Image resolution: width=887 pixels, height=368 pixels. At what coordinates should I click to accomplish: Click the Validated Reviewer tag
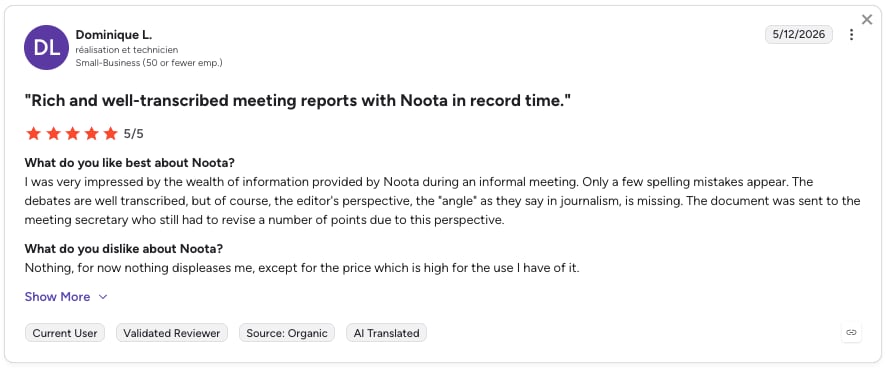172,333
